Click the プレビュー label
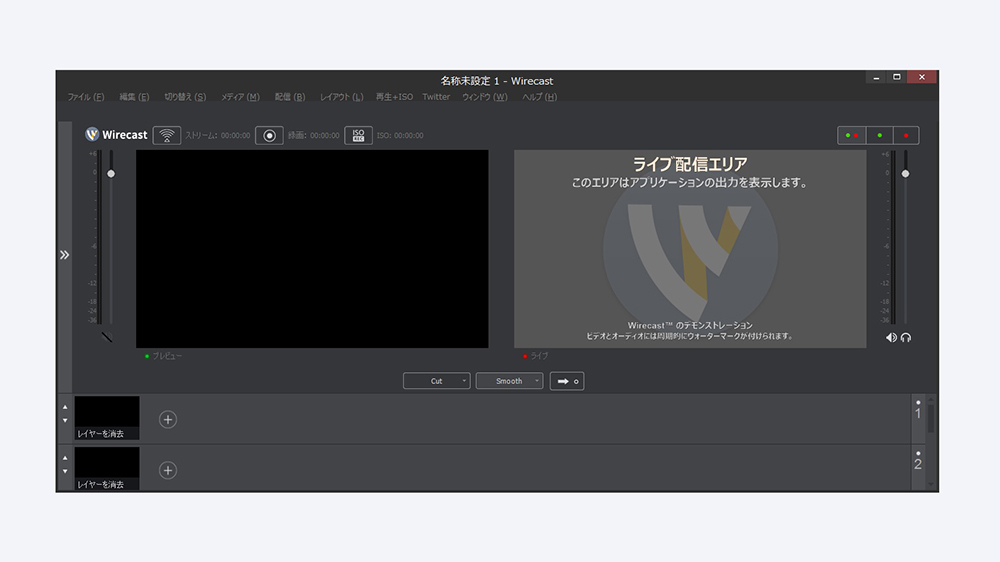The width and height of the screenshot is (1000, 562). pos(167,356)
